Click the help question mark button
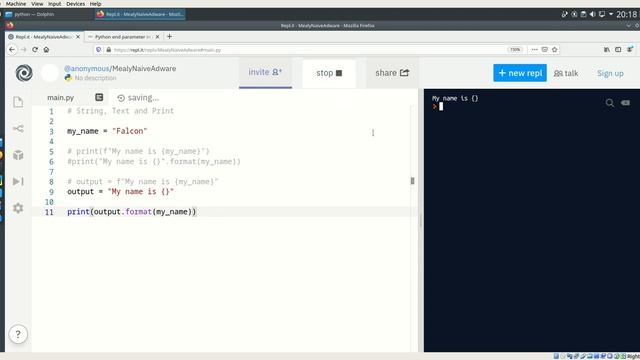Viewport: 640px width, 360px height. (18, 334)
